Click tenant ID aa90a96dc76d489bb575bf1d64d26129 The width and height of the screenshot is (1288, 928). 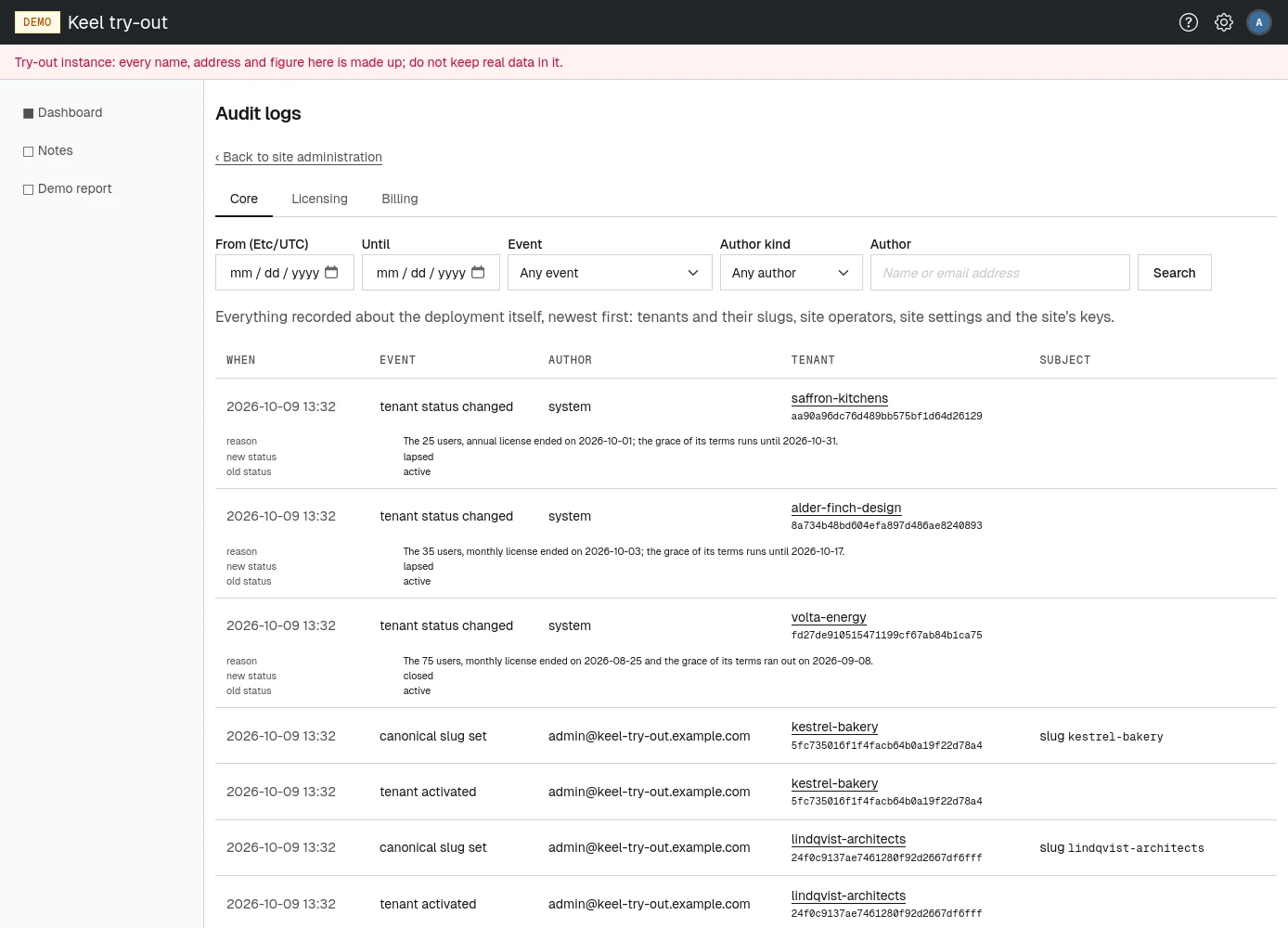point(886,417)
